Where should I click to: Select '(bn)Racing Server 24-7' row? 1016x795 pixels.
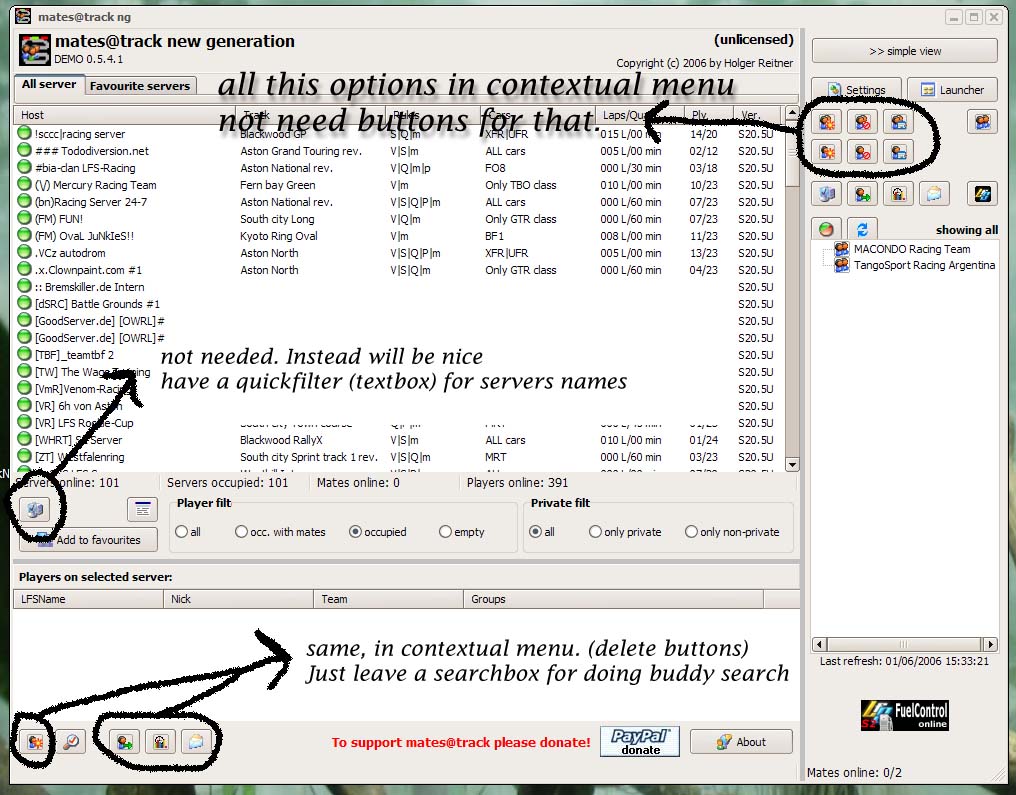point(398,202)
